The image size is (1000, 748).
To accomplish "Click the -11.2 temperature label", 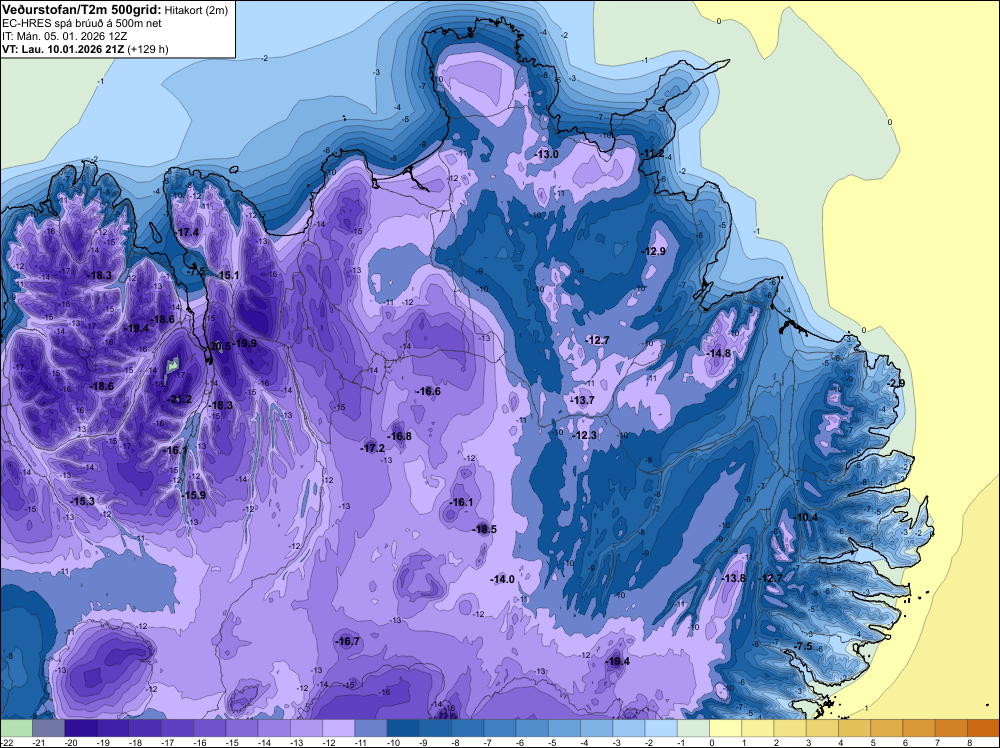I will (x=653, y=154).
